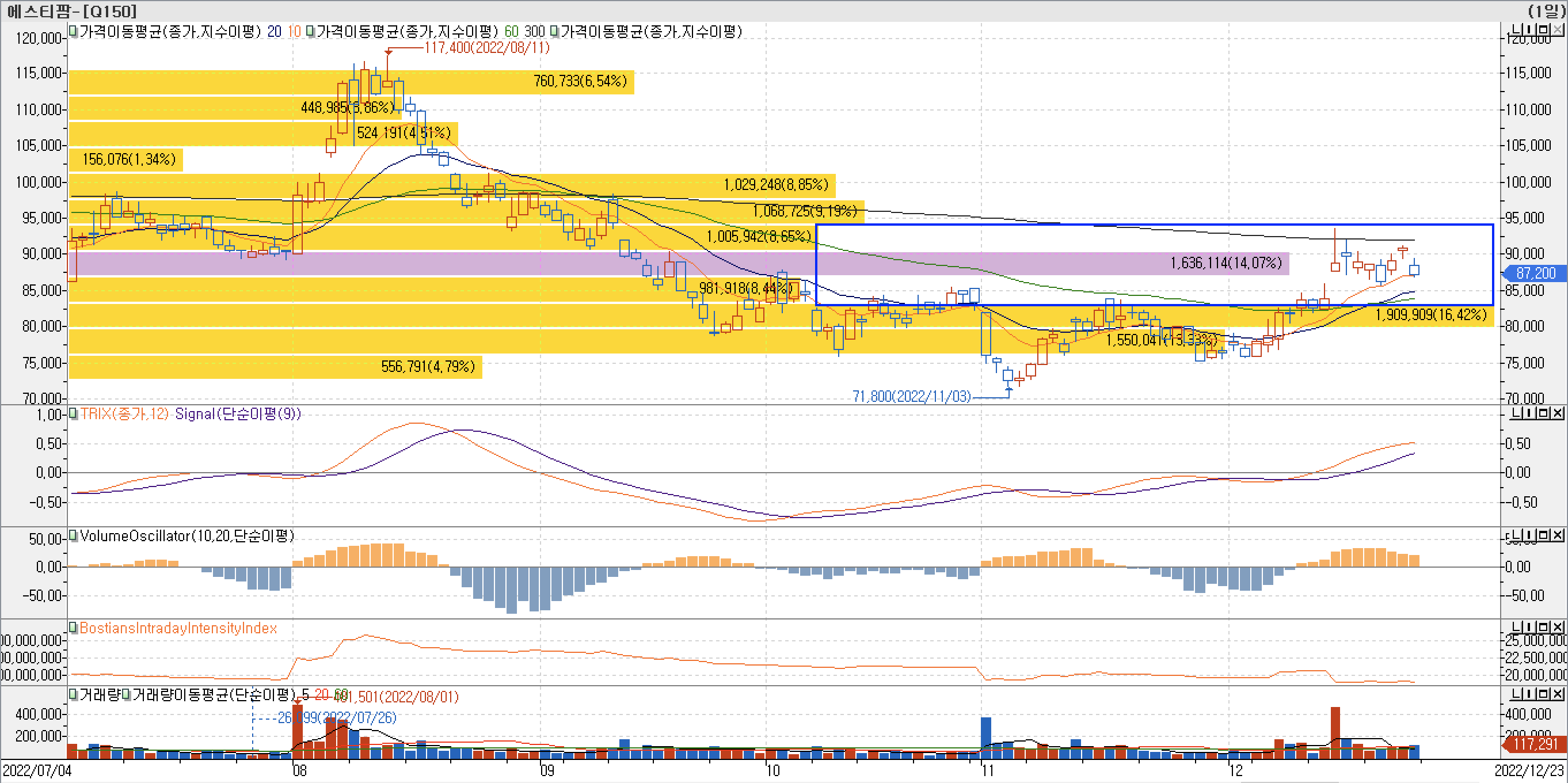The image size is (1568, 783).
Task: Toggle the TRIX indicator checkbox
Action: 73,414
